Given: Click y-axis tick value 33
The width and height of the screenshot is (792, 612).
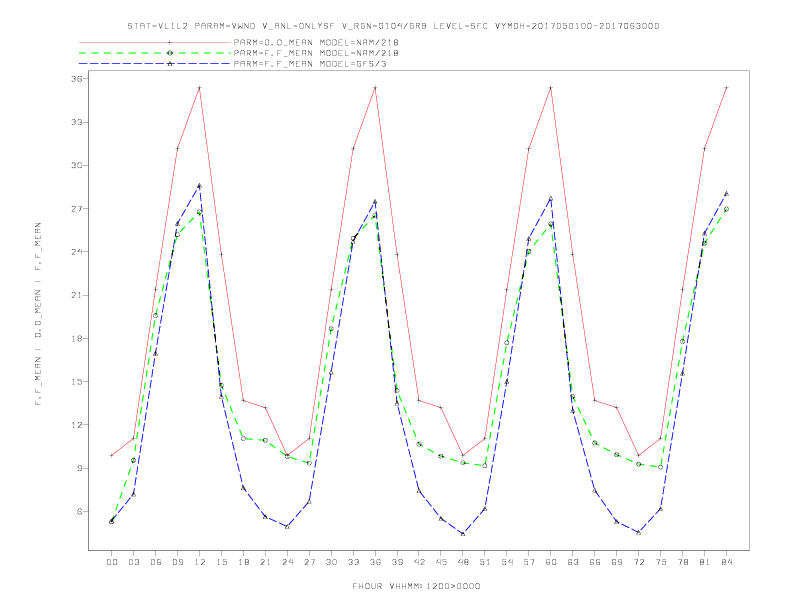Looking at the screenshot, I should coord(76,122).
